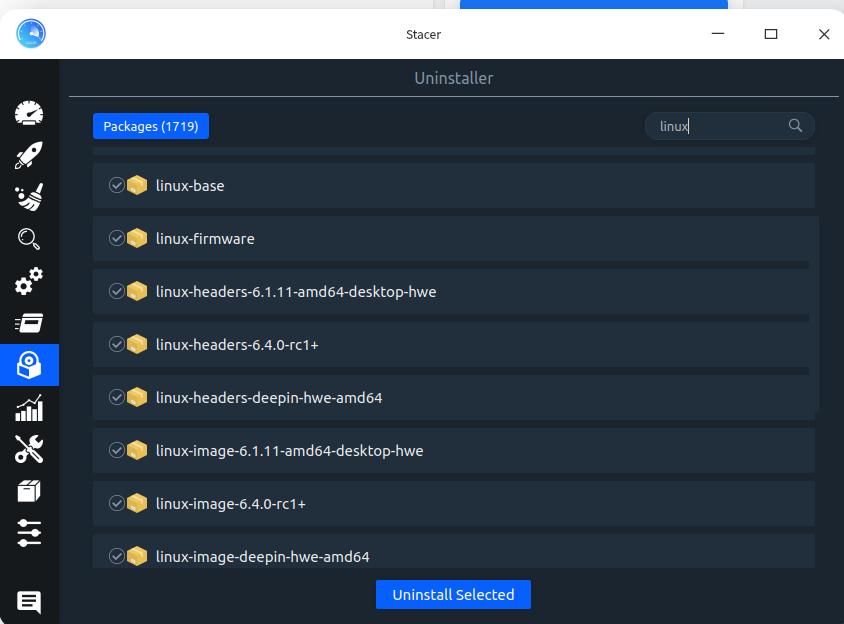
Task: Toggle linux-headers-6.1.11-amd64-desktop-hwe checkbox
Action: (117, 291)
